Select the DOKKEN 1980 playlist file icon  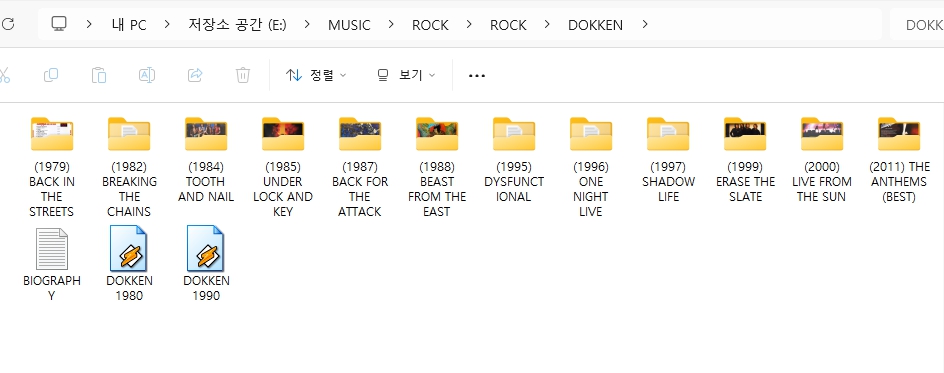129,248
